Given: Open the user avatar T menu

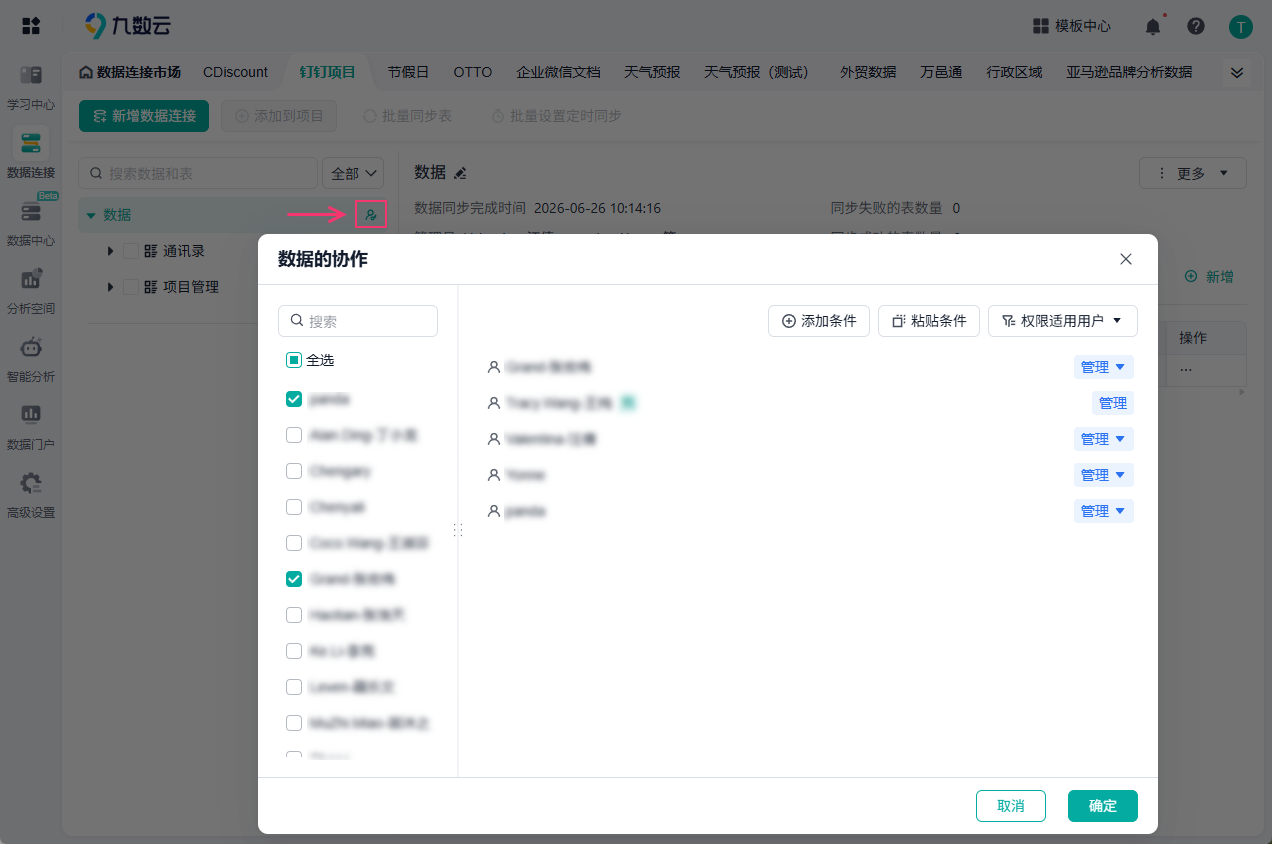Looking at the screenshot, I should (x=1241, y=27).
